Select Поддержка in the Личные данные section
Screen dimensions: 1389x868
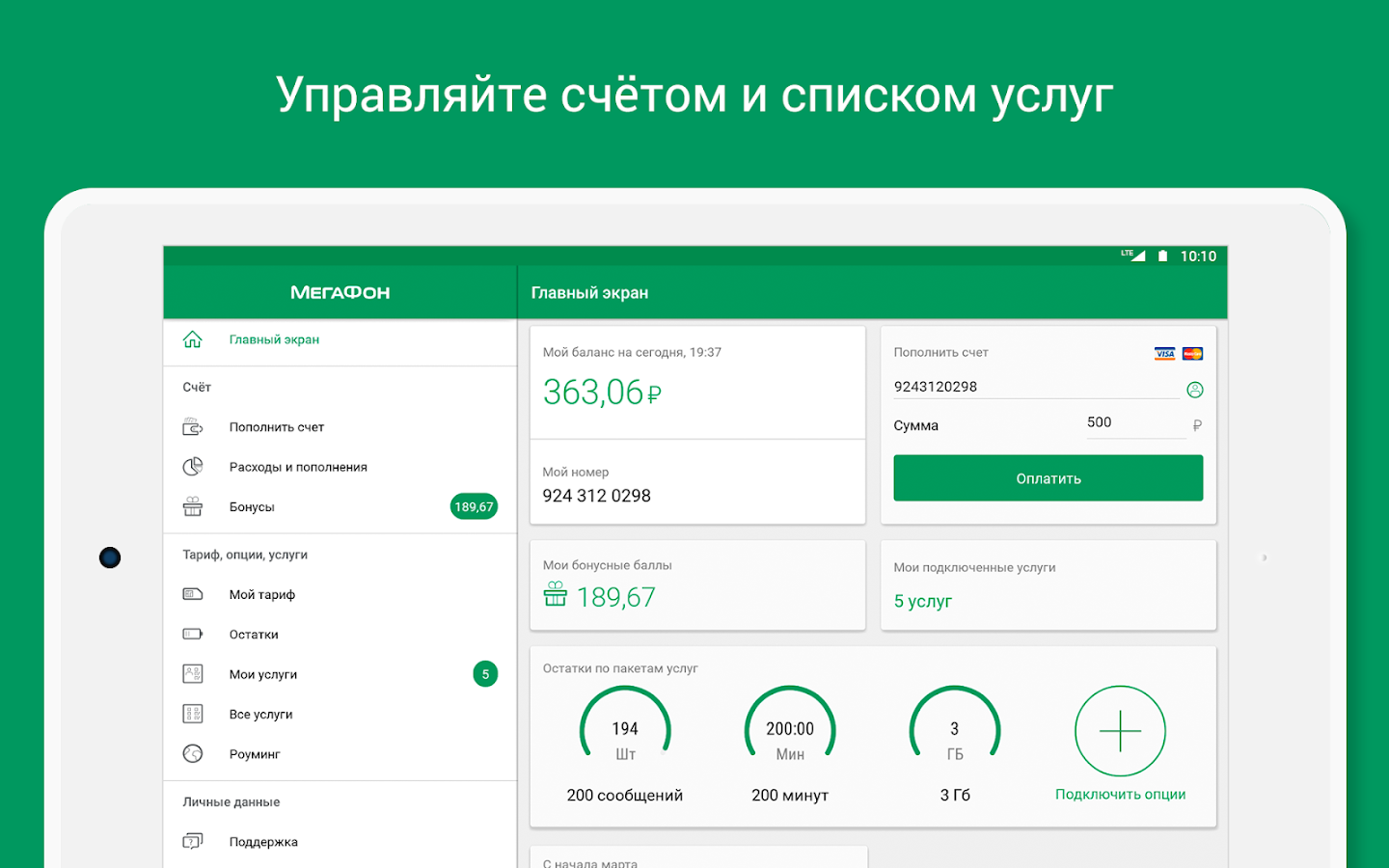pyautogui.click(x=261, y=841)
